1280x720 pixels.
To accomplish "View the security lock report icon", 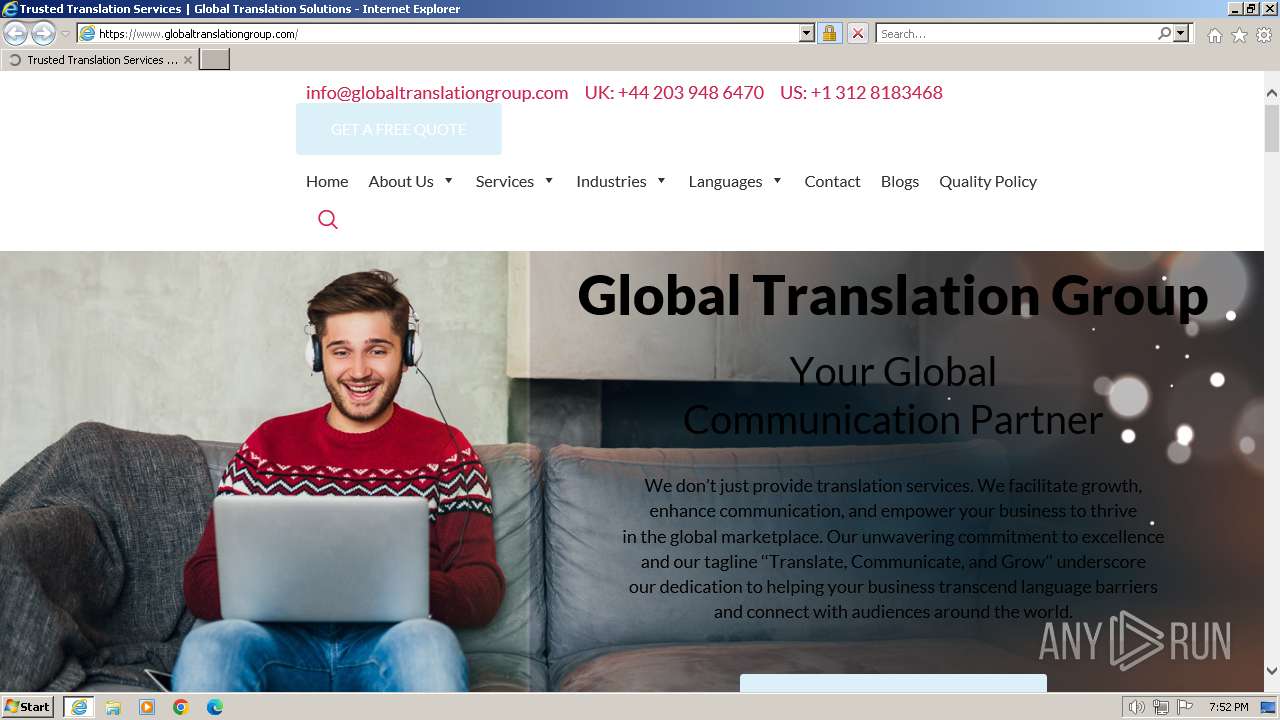I will pyautogui.click(x=829, y=33).
